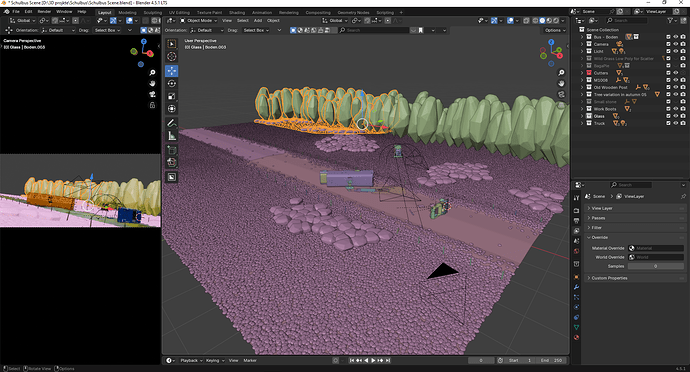This screenshot has height=372, width=690.
Task: Toggle eye icon for Work Boots collection
Action: coord(675,109)
